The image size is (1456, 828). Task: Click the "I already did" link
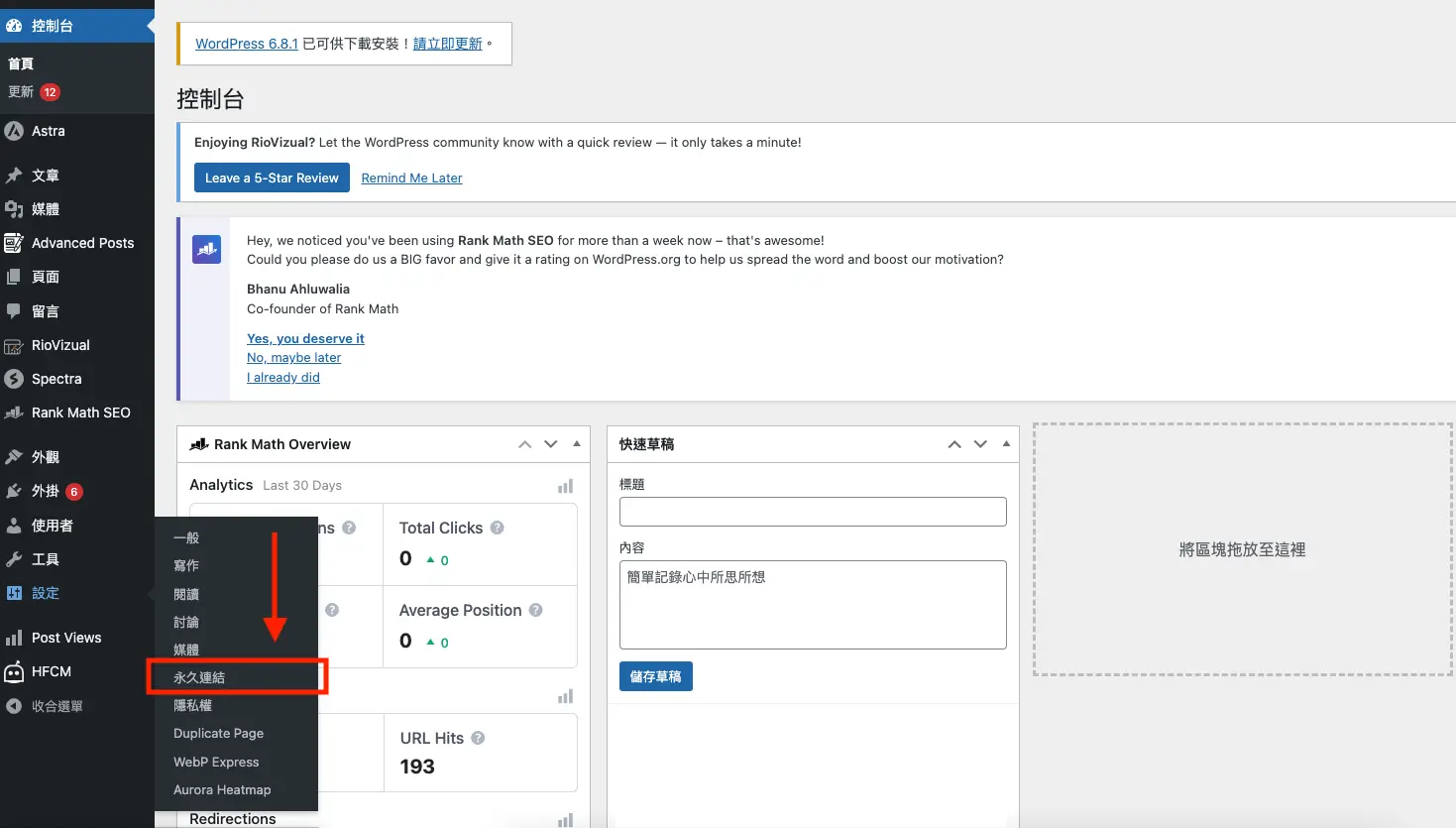283,378
